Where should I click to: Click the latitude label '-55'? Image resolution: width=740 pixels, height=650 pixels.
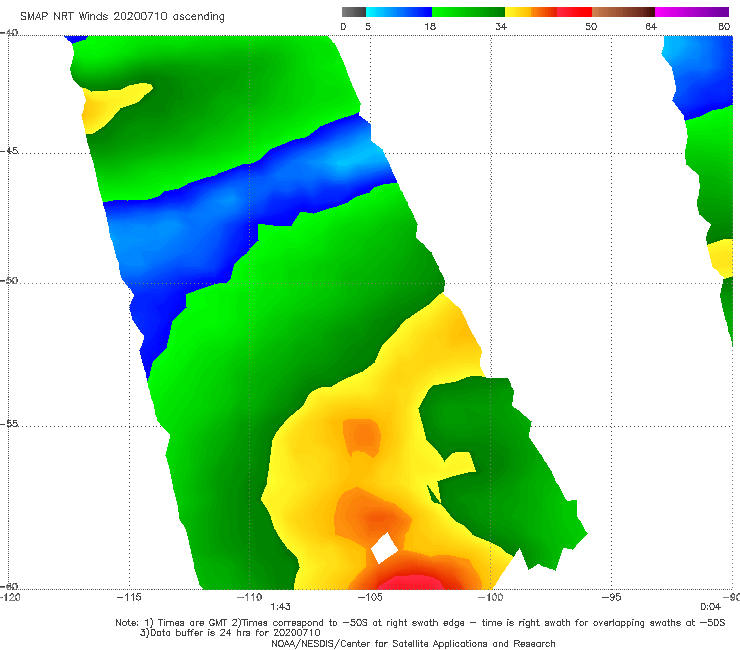(9, 423)
